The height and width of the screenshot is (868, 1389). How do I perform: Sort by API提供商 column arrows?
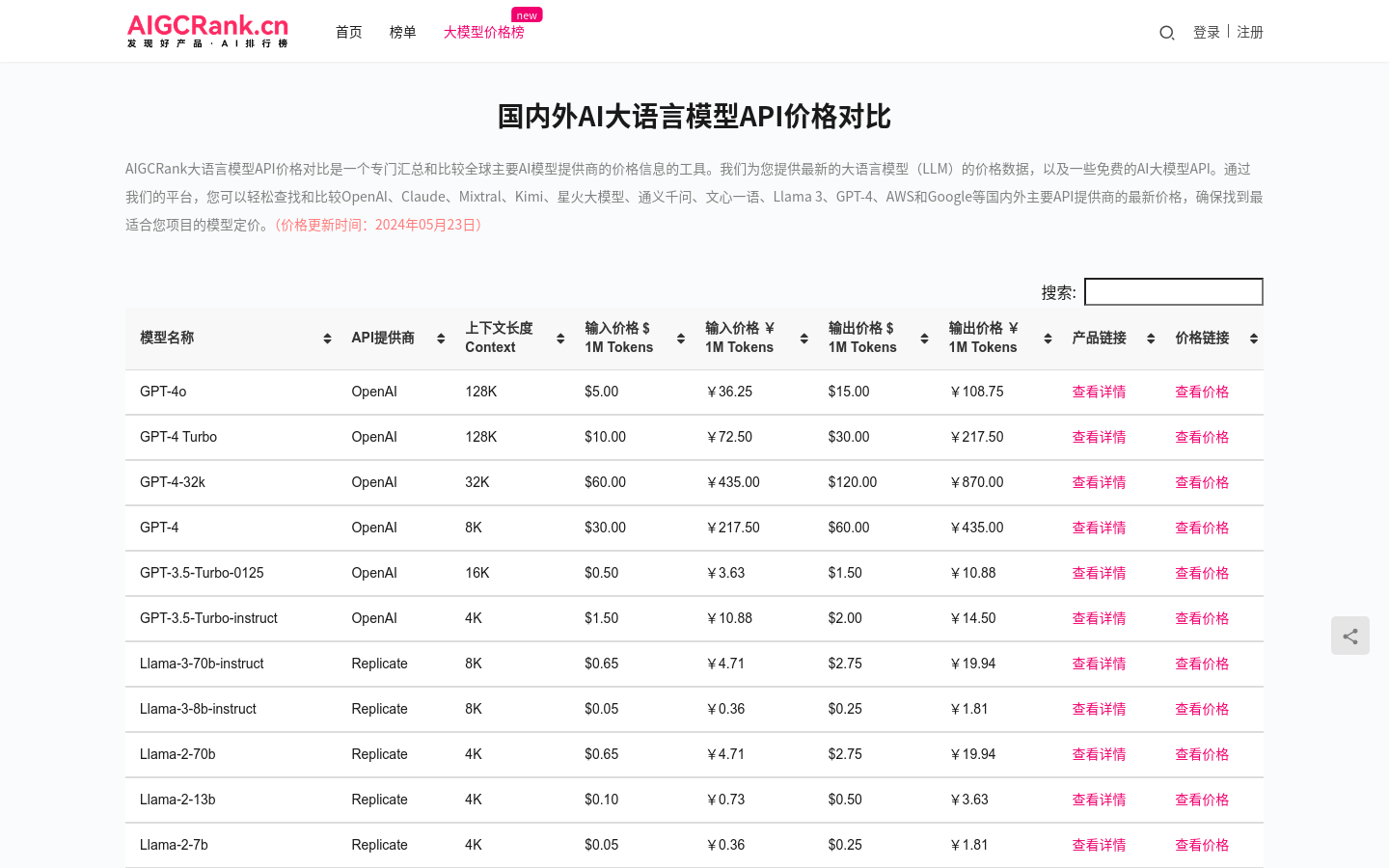[441, 339]
